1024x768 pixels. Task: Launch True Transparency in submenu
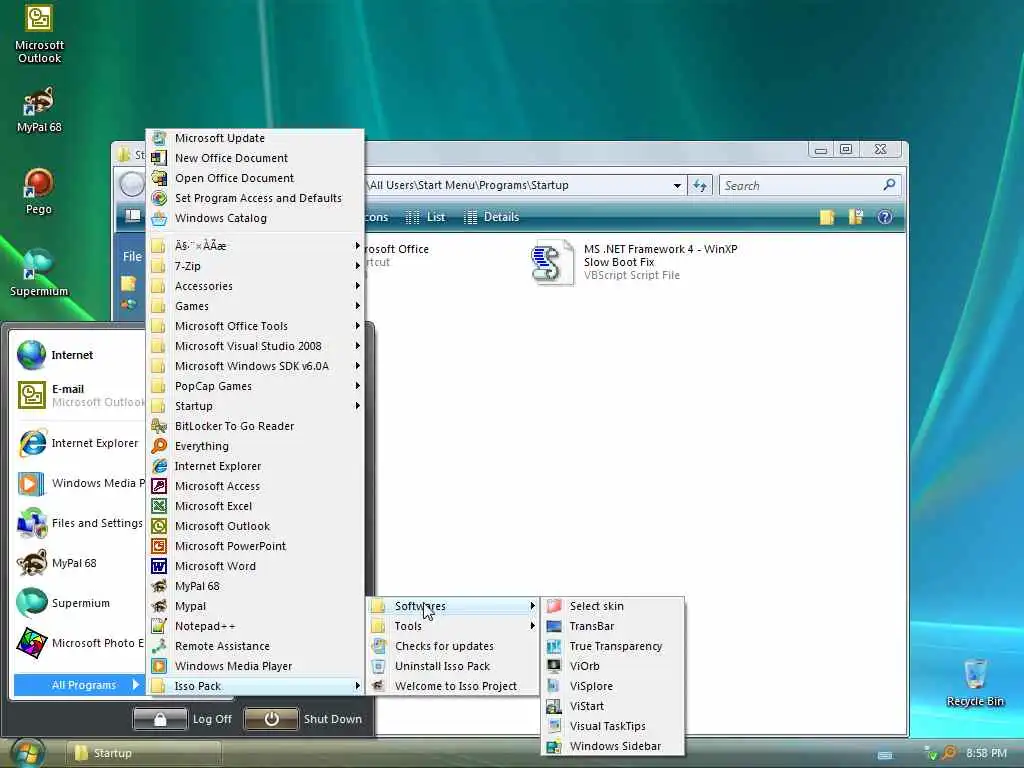tap(614, 647)
